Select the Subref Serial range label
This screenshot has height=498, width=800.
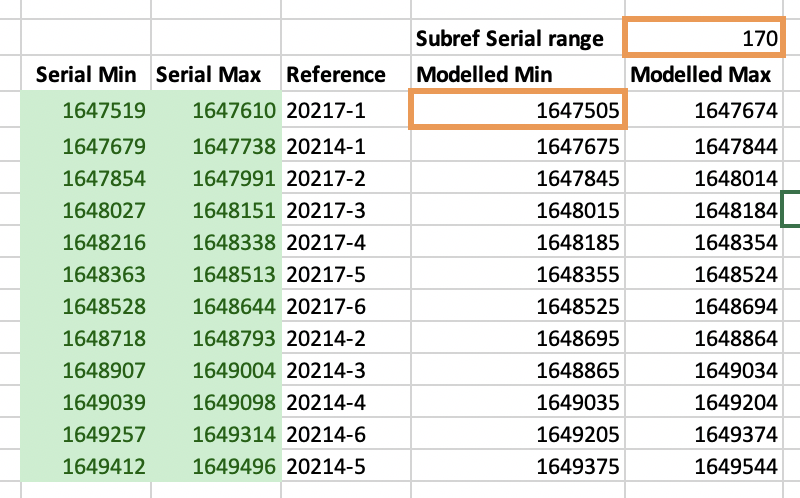(510, 38)
